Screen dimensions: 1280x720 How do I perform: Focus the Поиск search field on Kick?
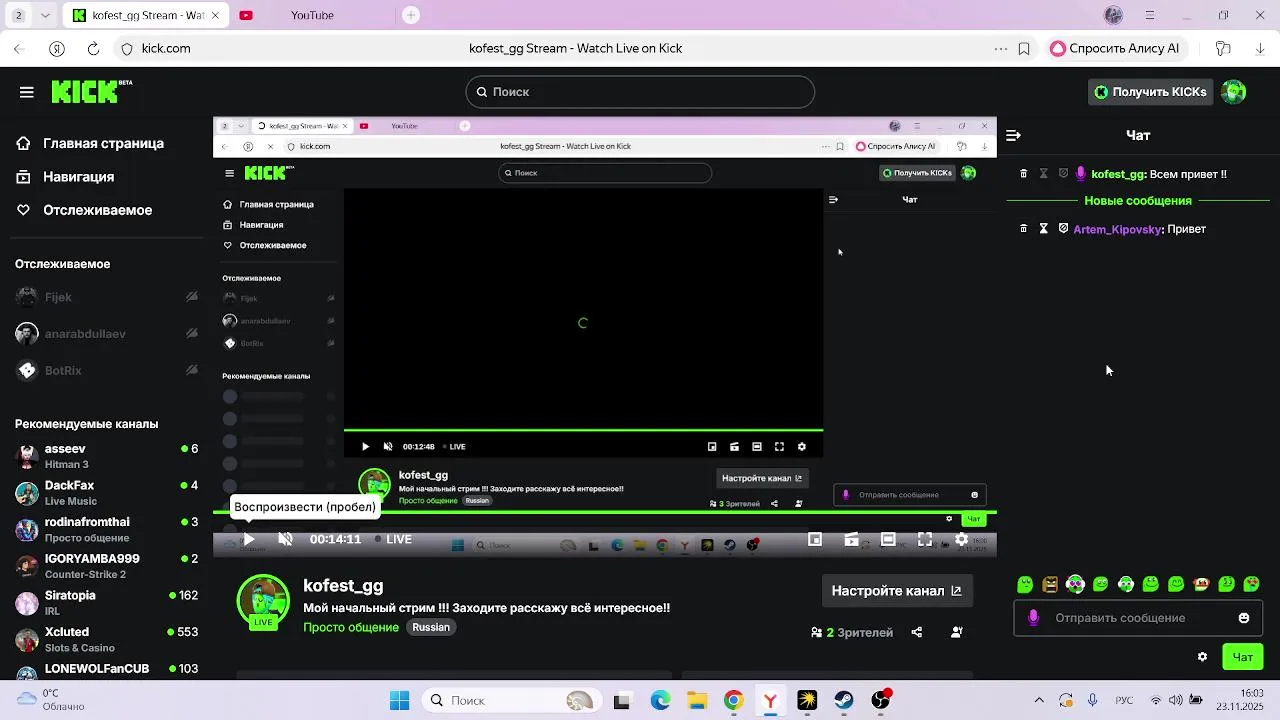[x=640, y=92]
